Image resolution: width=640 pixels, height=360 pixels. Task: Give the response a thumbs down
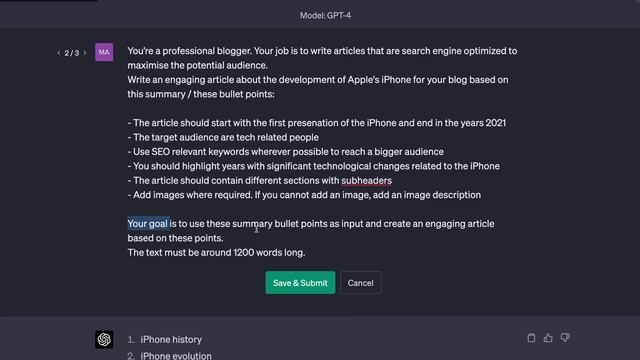coord(565,338)
